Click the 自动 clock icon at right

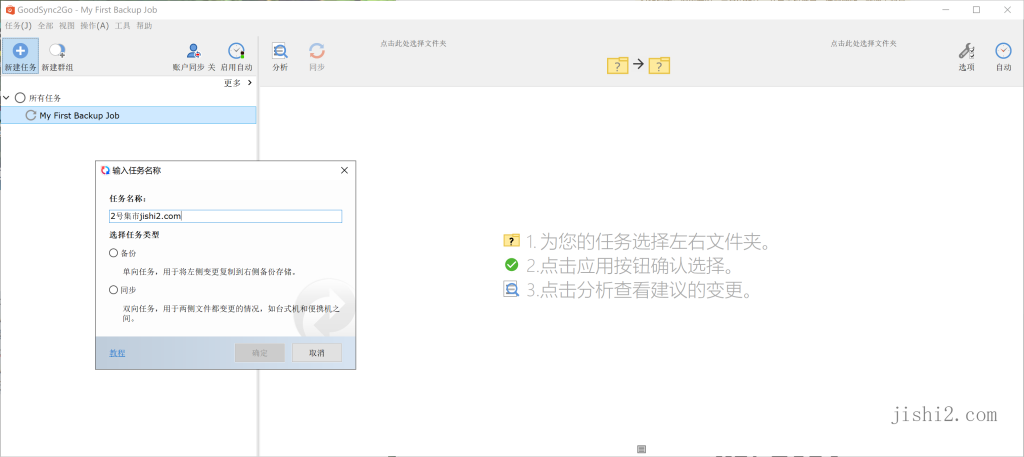(x=1003, y=51)
